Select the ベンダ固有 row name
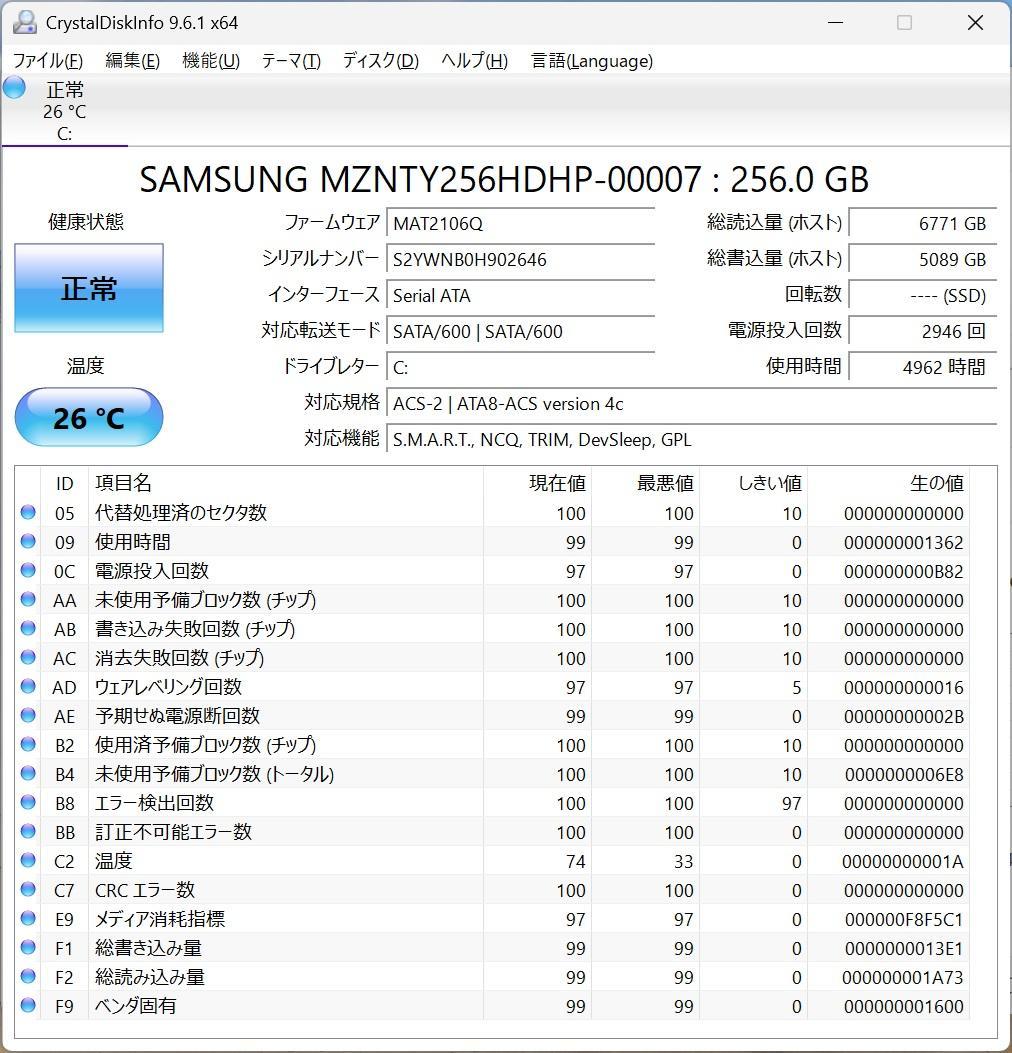Viewport: 1012px width, 1053px height. click(x=135, y=1006)
